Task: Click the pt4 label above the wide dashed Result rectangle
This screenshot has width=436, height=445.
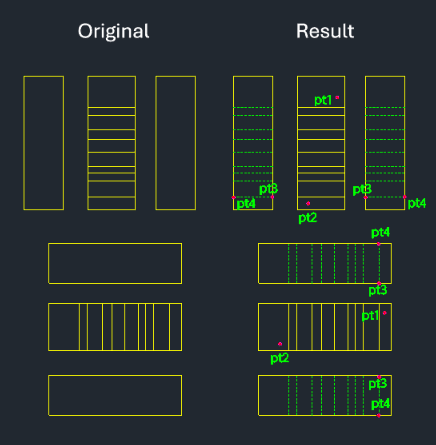Action: 380,232
